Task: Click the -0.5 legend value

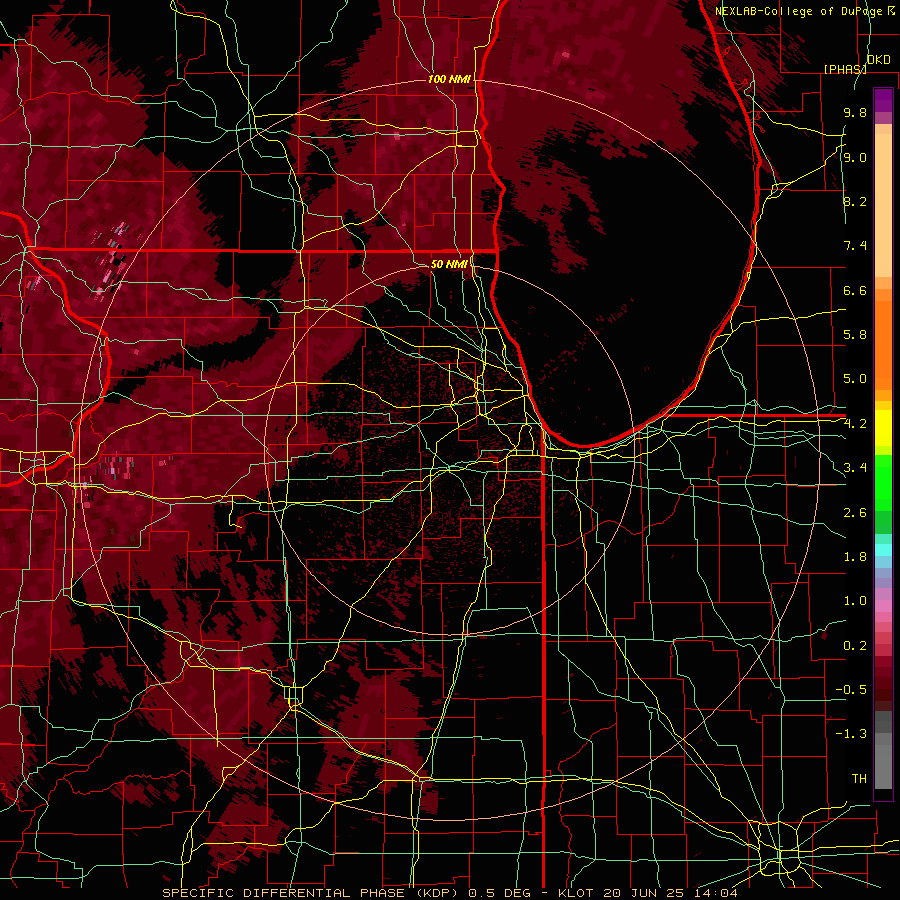Action: 851,690
